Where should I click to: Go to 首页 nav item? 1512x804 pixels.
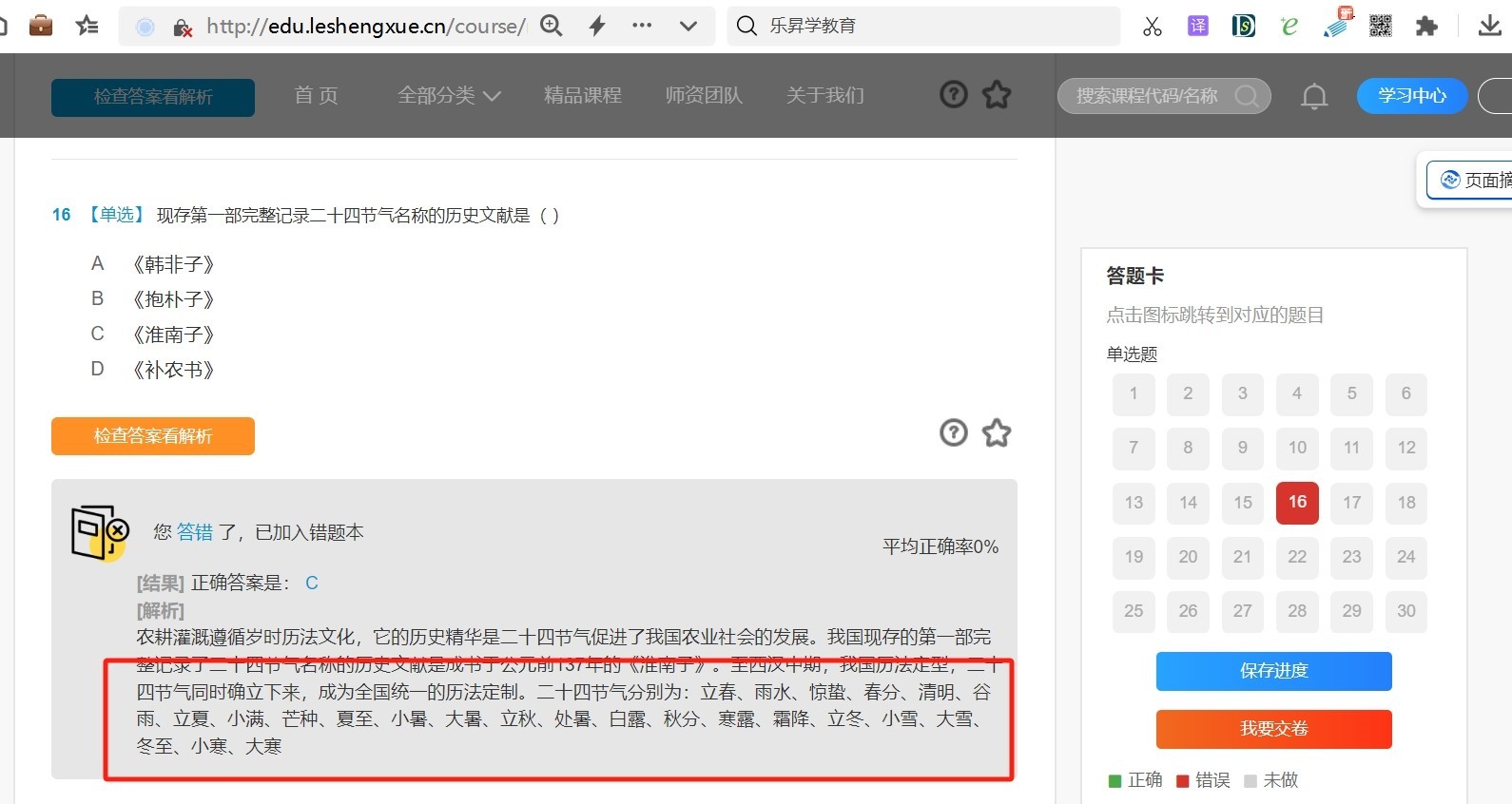coord(317,95)
